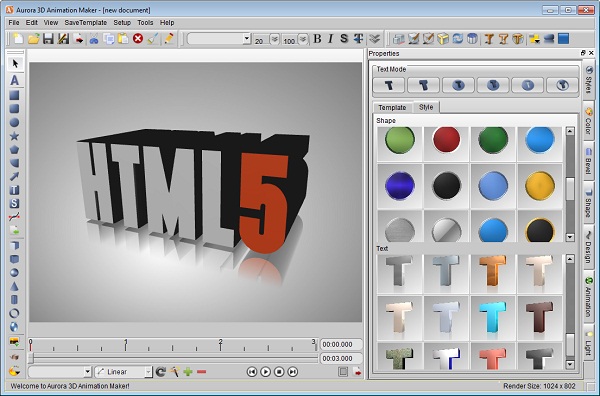The image size is (600, 396).
Task: Click the copy icon in toolbar
Action: point(109,39)
